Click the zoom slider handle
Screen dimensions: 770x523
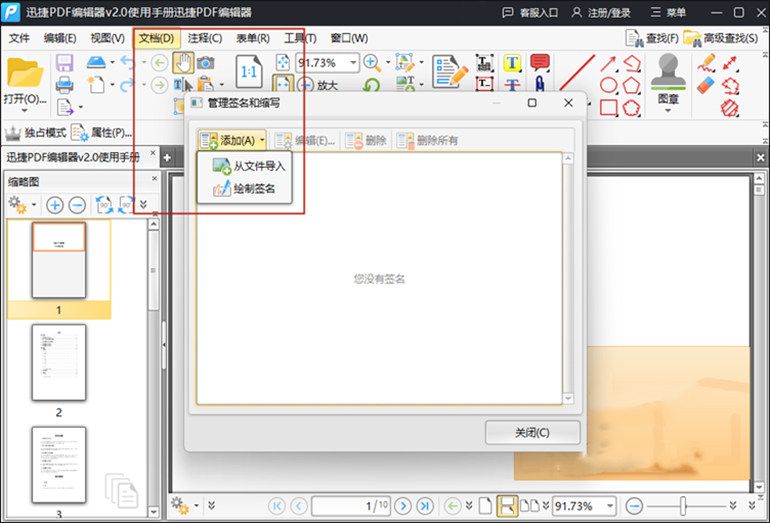click(x=683, y=506)
